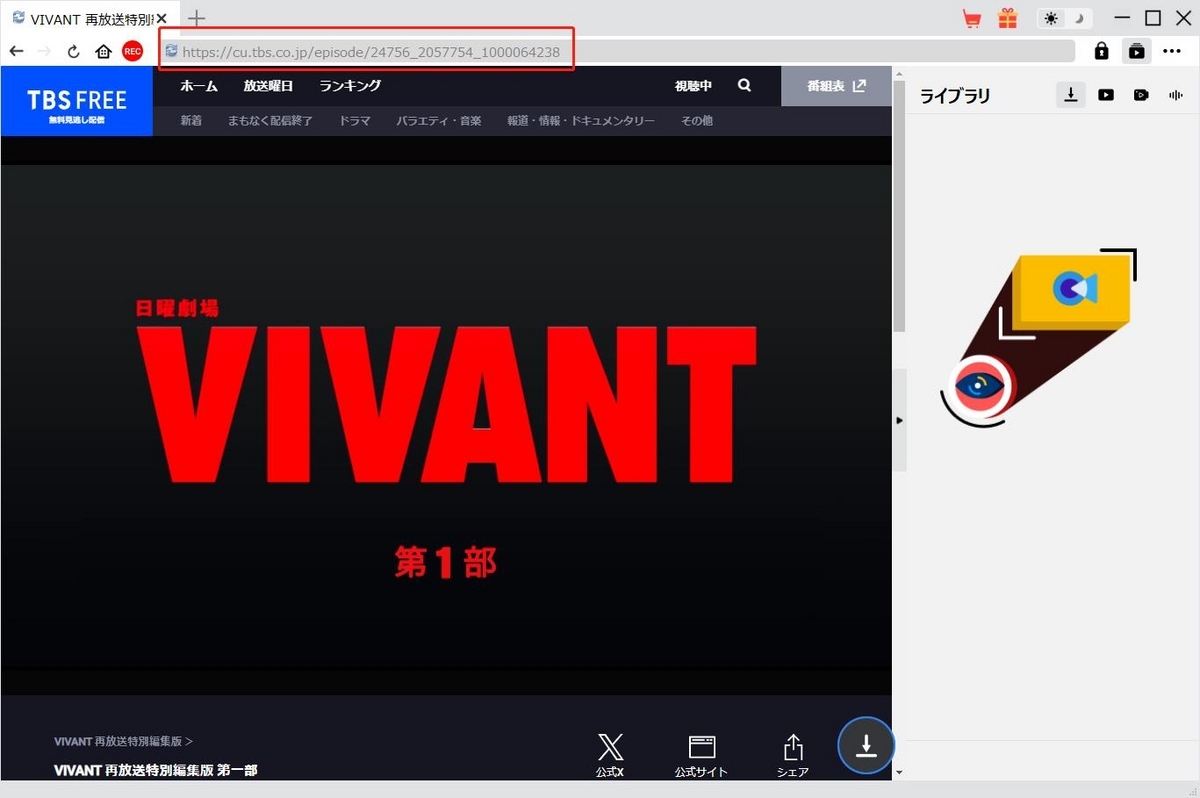Click the ライブラリ heading
1200x798 pixels.
(955, 96)
